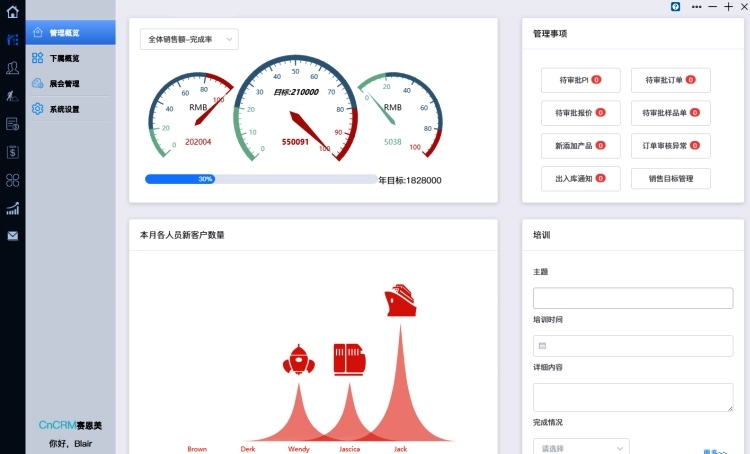Click the blue help icon at top right
This screenshot has width=750, height=454.
pyautogui.click(x=675, y=7)
